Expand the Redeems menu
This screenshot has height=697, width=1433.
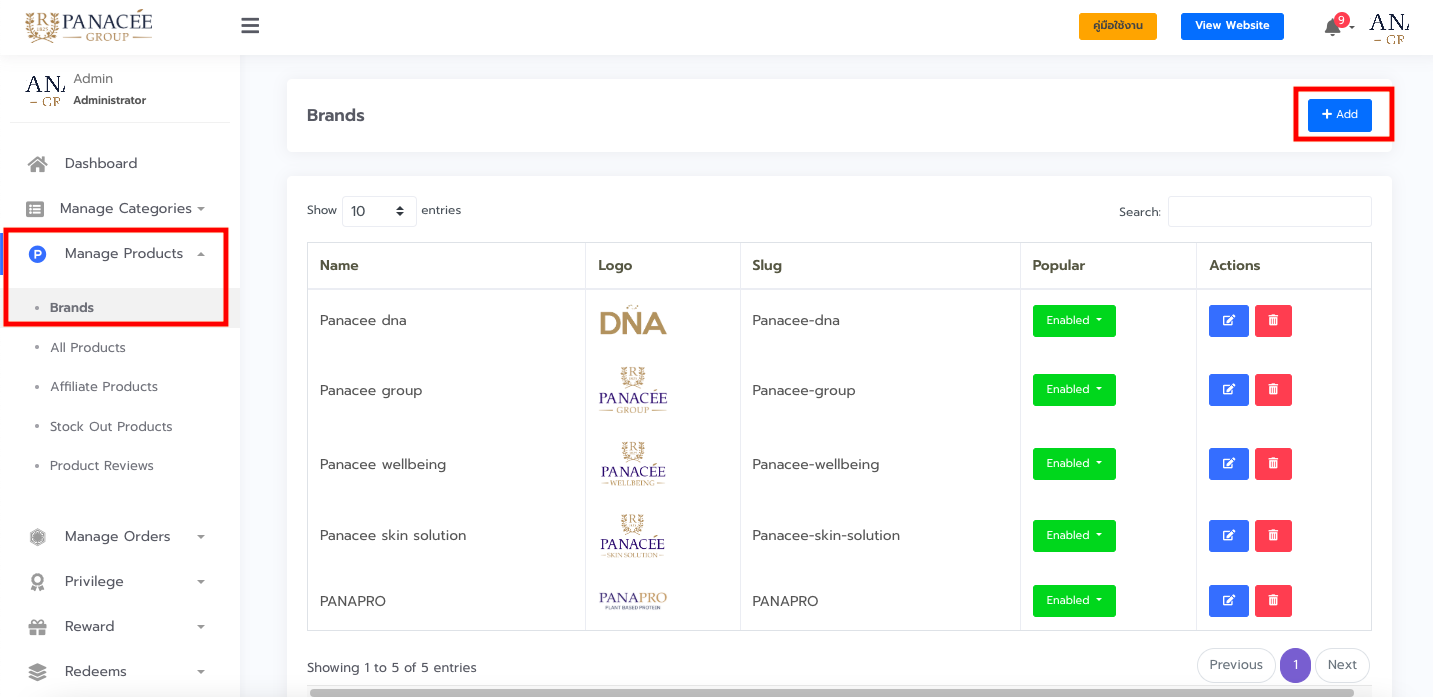(x=96, y=672)
